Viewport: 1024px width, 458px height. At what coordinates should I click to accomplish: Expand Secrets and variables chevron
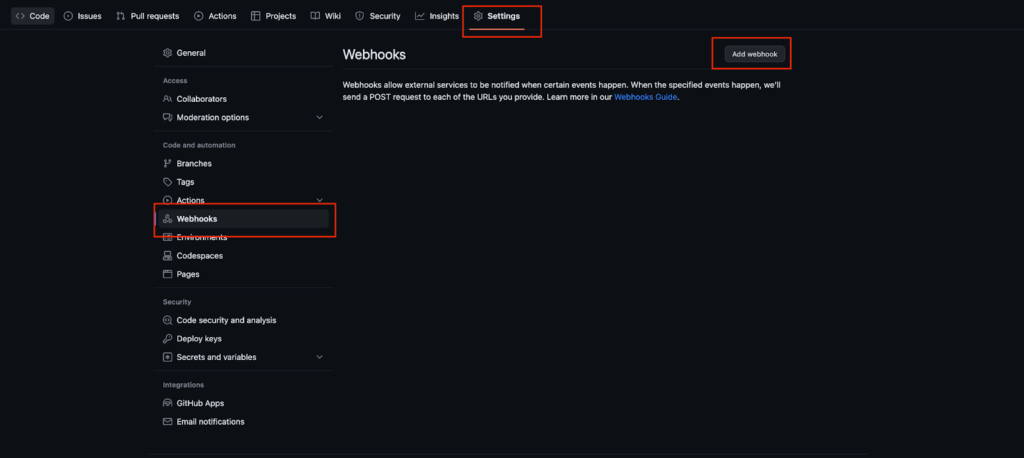click(x=319, y=357)
